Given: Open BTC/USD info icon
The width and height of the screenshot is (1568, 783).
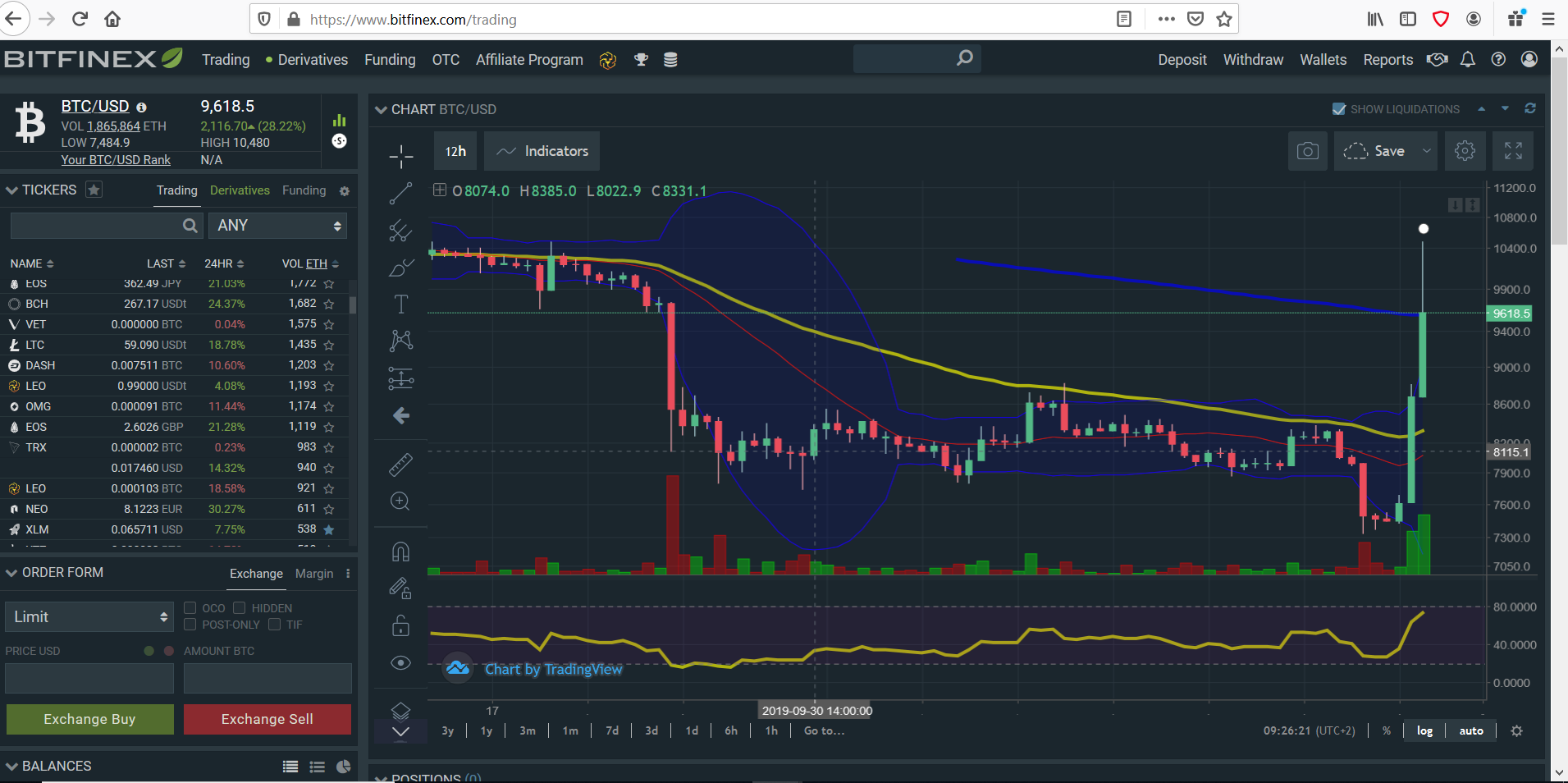Looking at the screenshot, I should coord(141,108).
